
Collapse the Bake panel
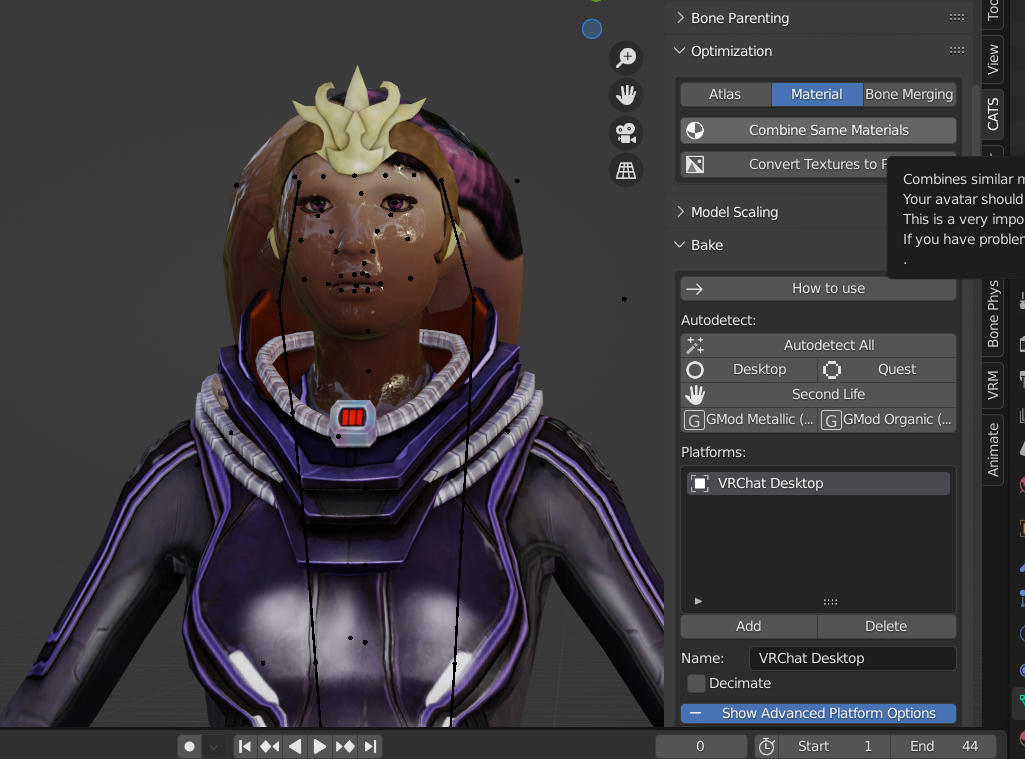[706, 245]
